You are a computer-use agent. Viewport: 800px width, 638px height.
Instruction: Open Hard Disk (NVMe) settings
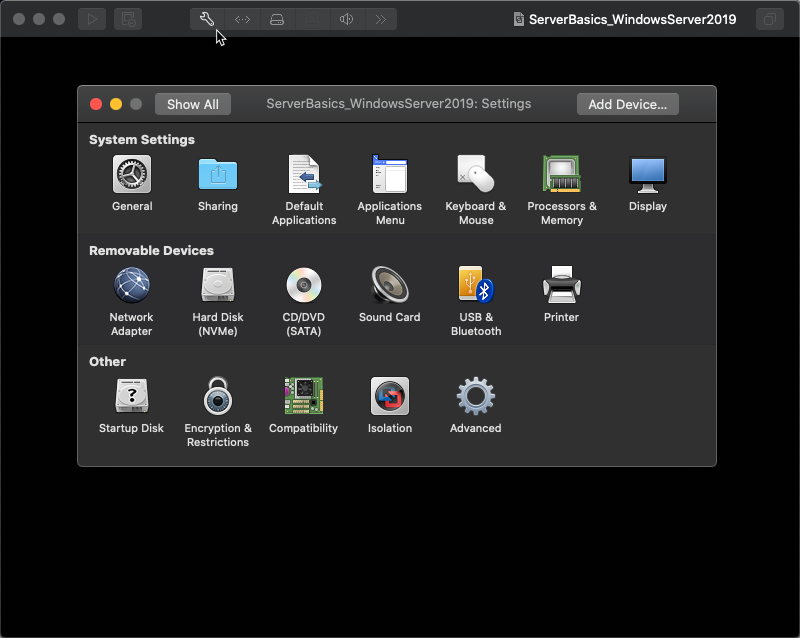[x=218, y=285]
